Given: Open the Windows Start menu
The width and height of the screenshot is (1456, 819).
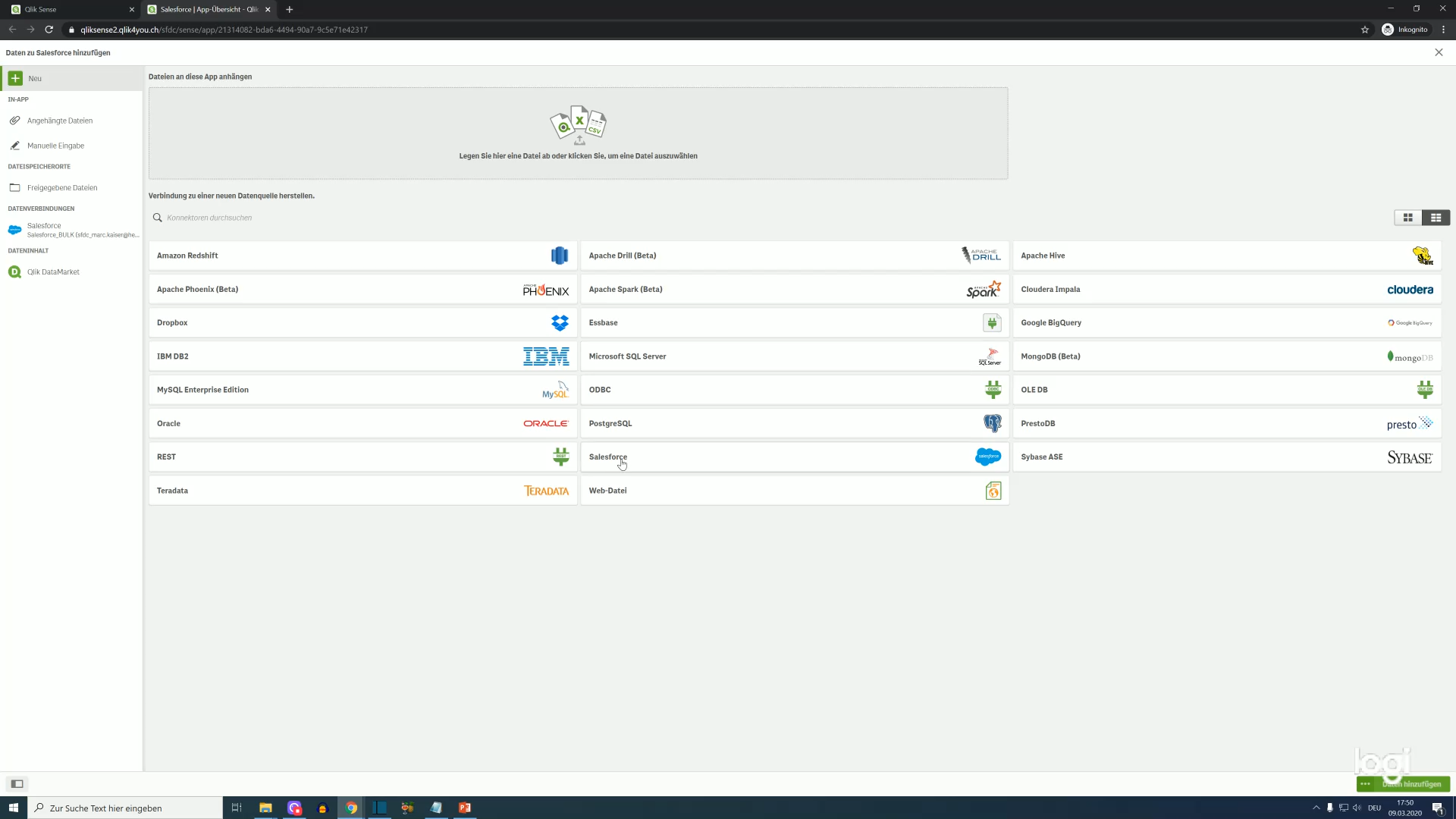Looking at the screenshot, I should pyautogui.click(x=13, y=808).
